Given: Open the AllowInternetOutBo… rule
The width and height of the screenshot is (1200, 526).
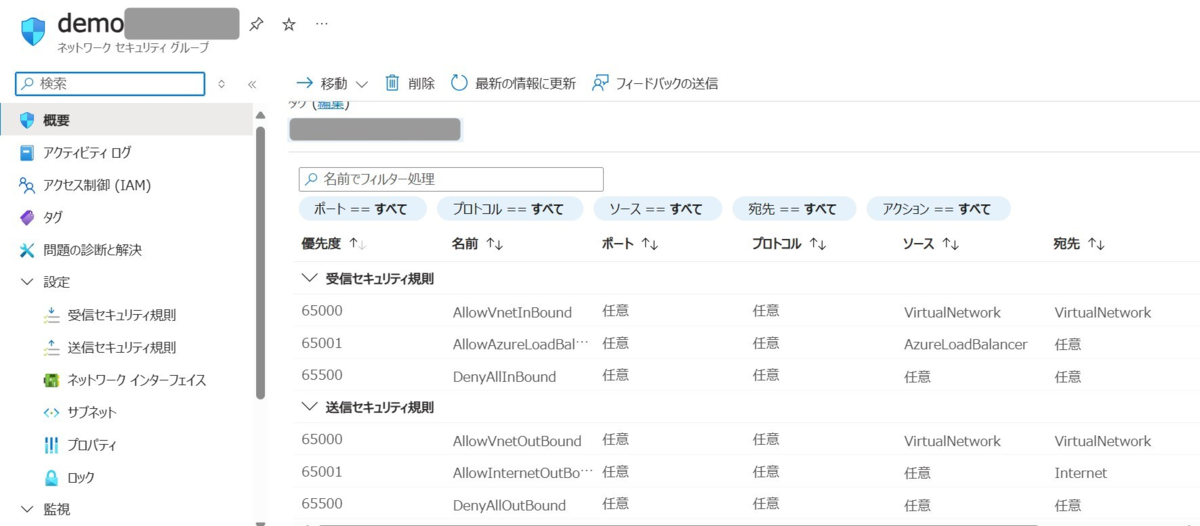Looking at the screenshot, I should [x=523, y=473].
